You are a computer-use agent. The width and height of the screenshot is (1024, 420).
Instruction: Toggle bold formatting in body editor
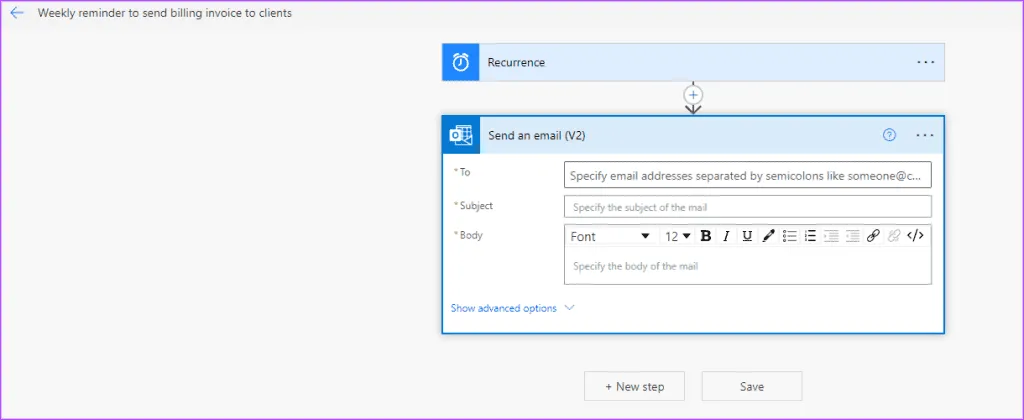pyautogui.click(x=706, y=237)
